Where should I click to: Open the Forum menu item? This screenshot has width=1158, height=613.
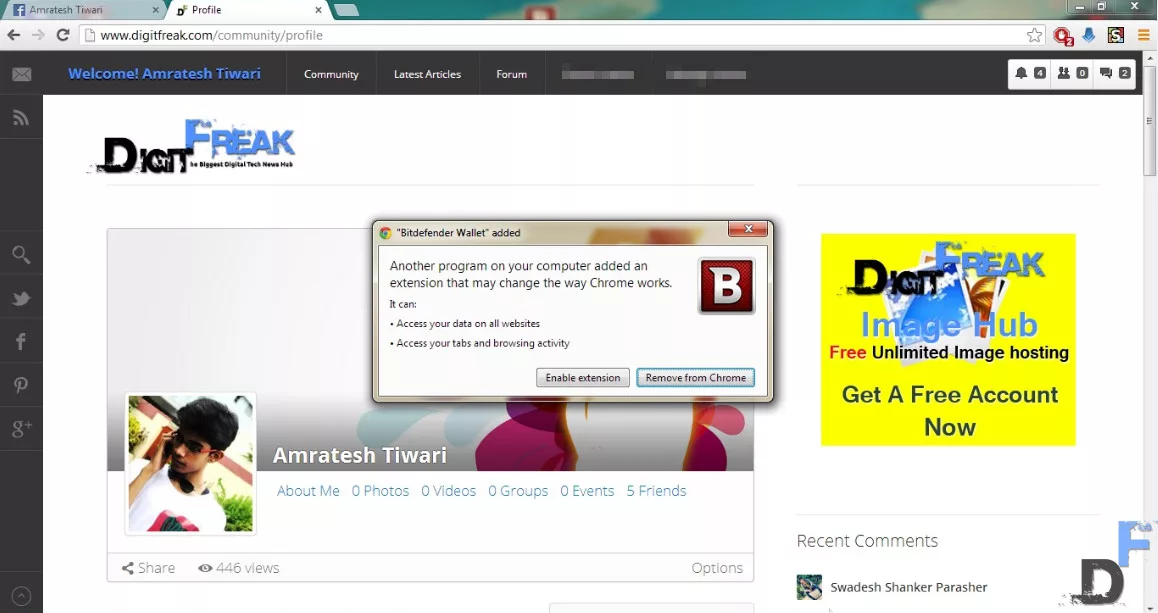pos(511,74)
